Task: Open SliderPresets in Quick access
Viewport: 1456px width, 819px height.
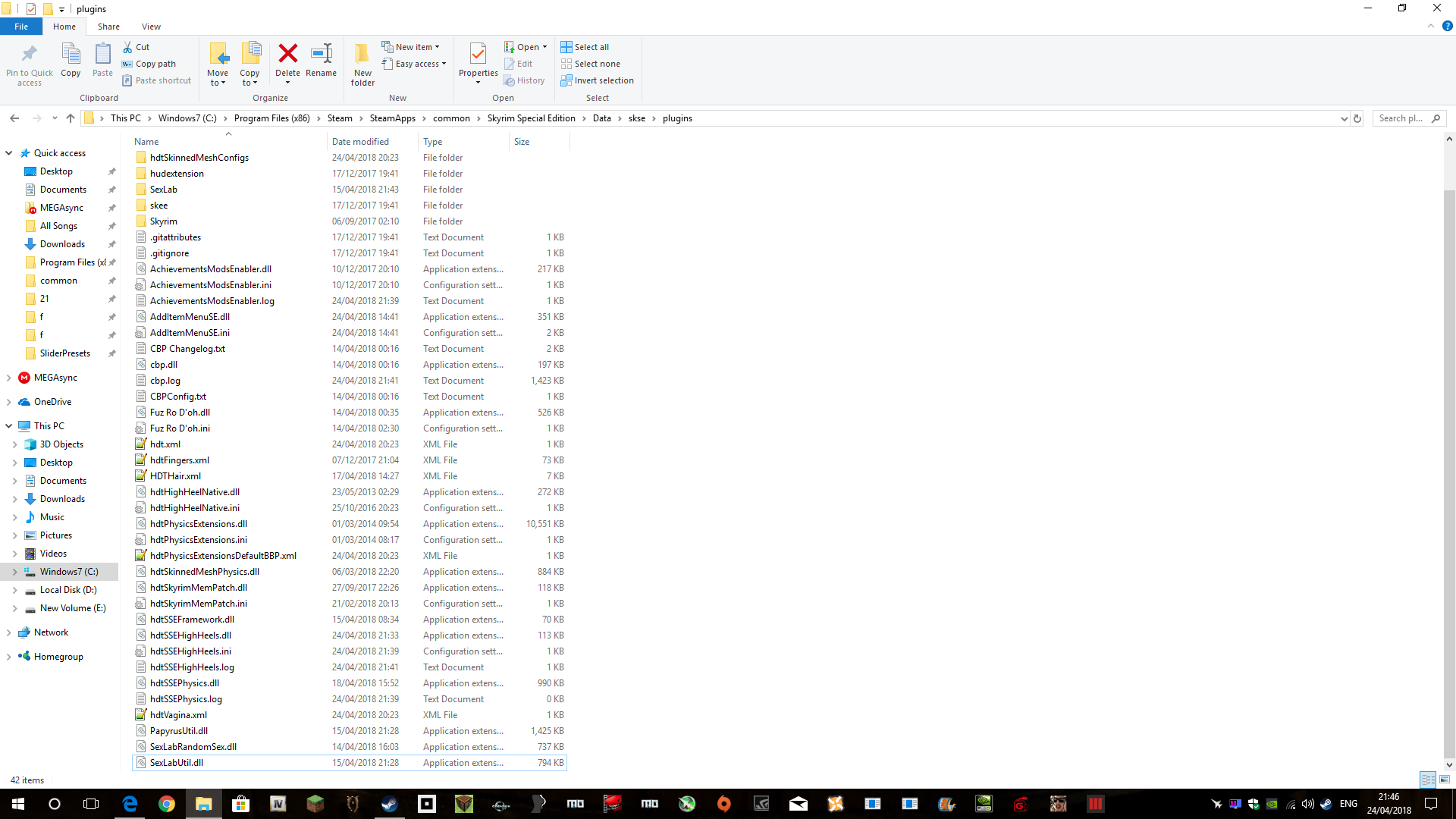Action: pyautogui.click(x=65, y=353)
